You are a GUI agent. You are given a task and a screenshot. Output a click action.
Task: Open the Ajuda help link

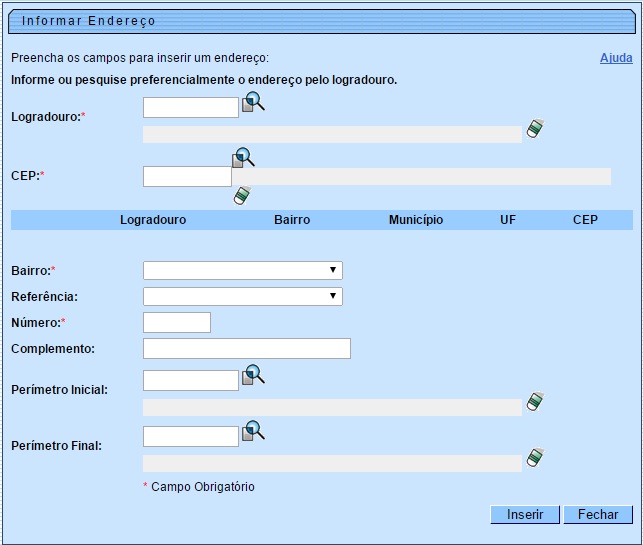click(615, 58)
